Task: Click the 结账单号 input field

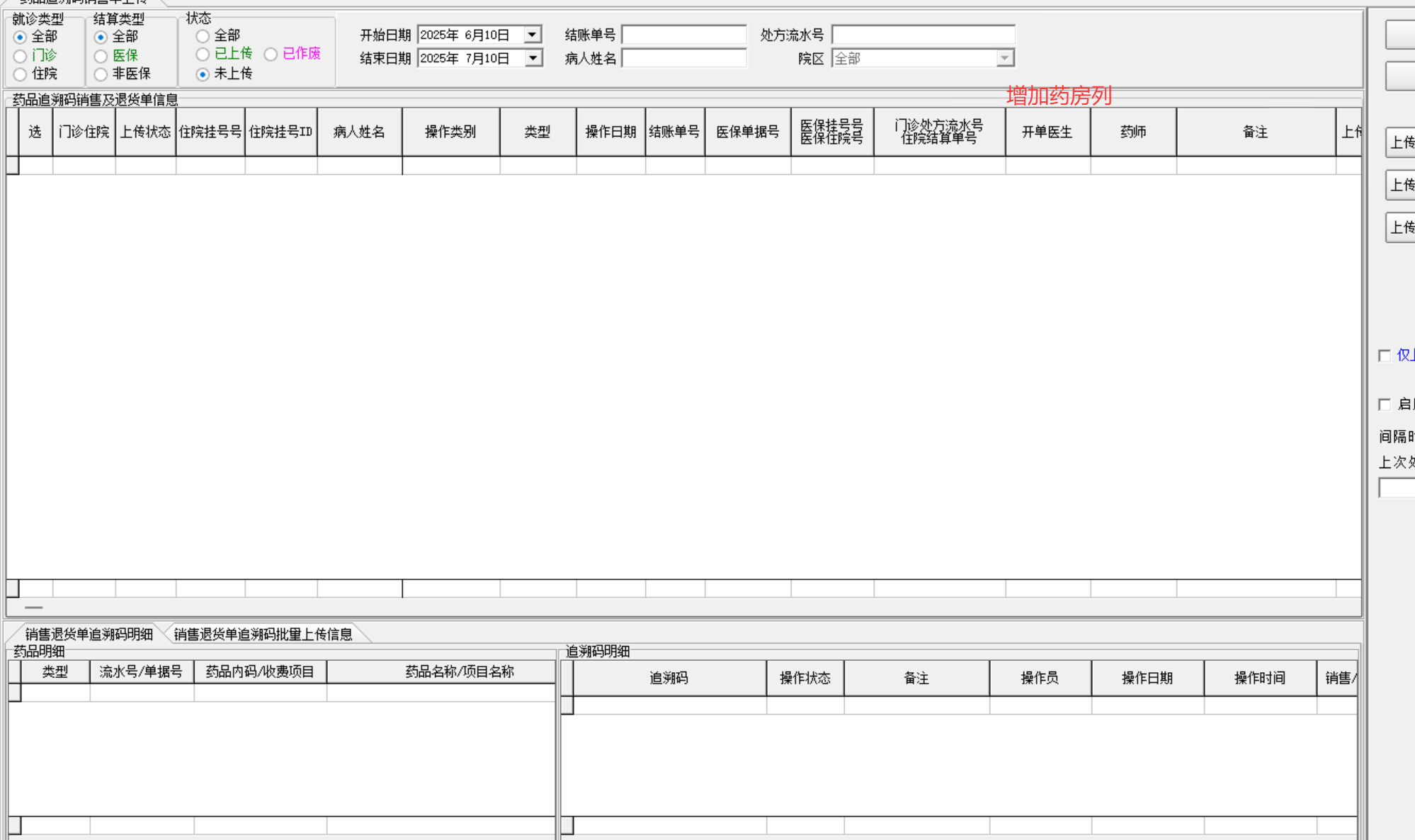Action: point(683,35)
